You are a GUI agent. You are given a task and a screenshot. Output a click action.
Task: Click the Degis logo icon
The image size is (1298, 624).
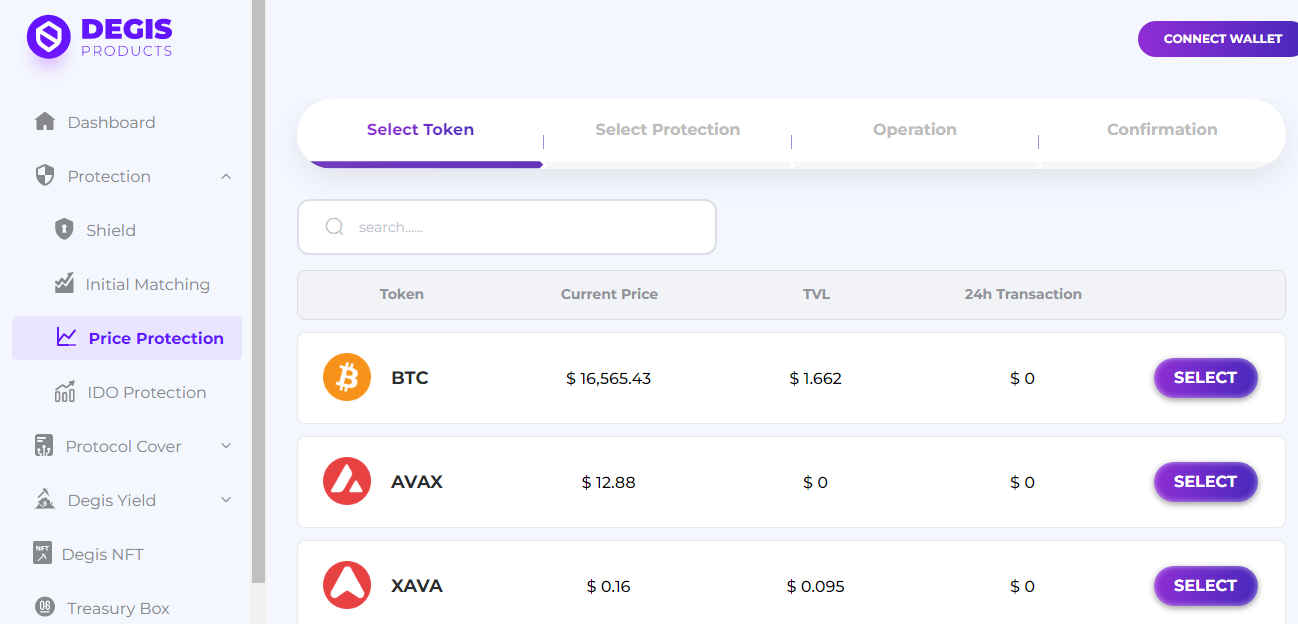48,37
